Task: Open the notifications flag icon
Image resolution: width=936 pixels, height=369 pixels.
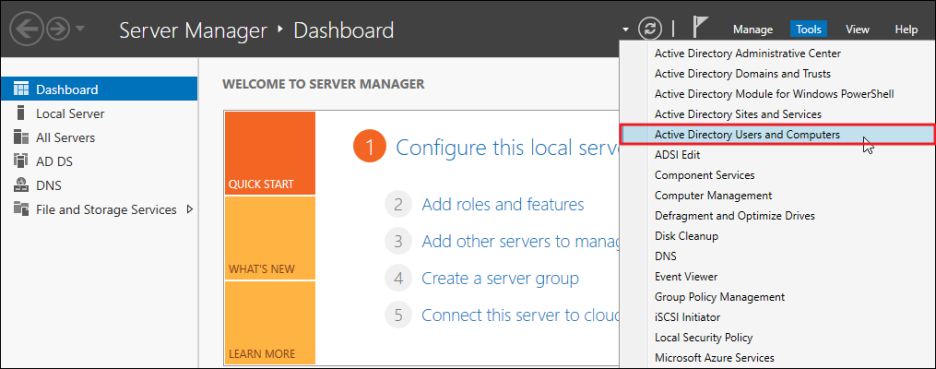Action: (x=700, y=27)
